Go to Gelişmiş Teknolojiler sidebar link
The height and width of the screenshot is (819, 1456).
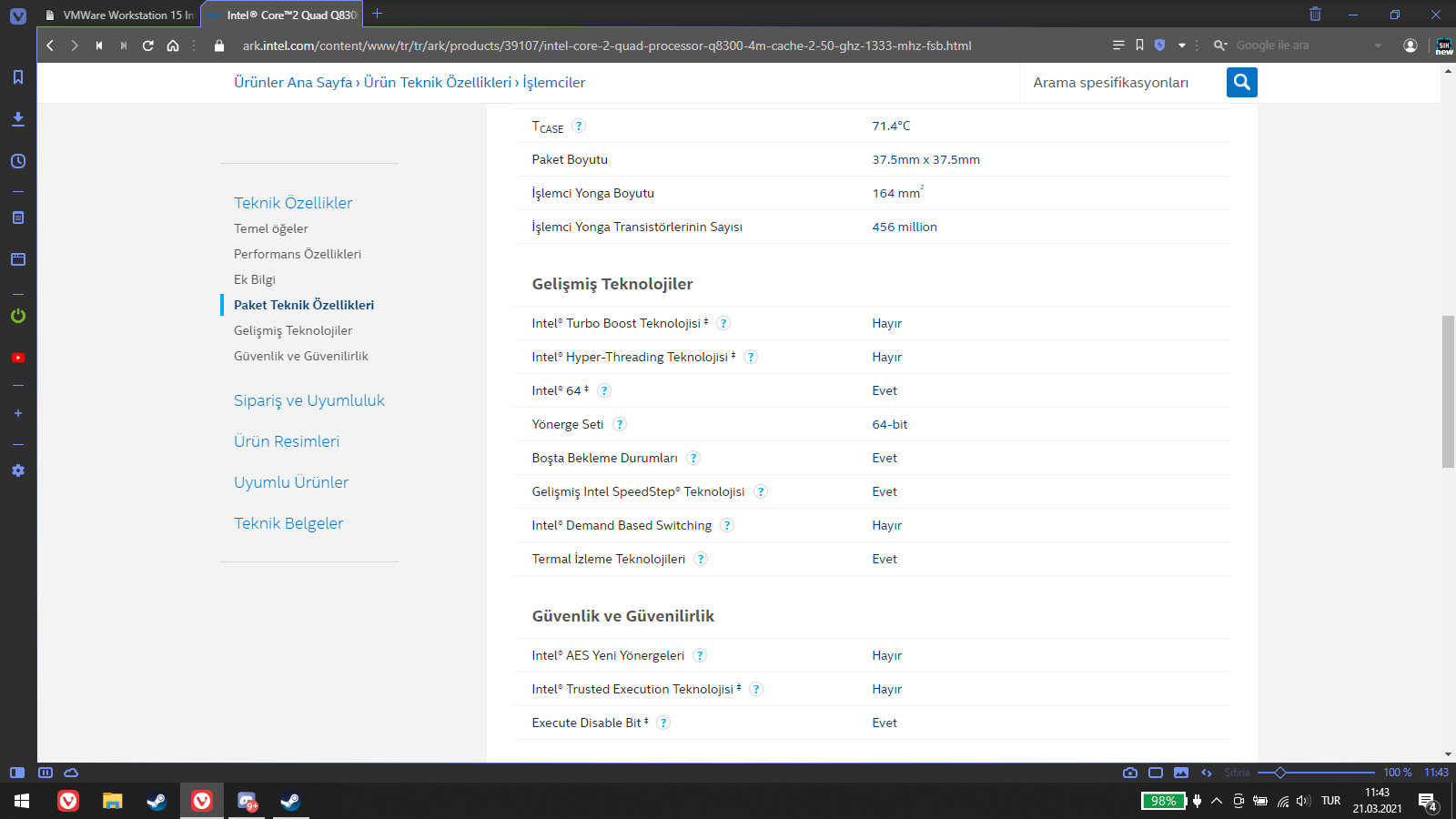click(293, 330)
